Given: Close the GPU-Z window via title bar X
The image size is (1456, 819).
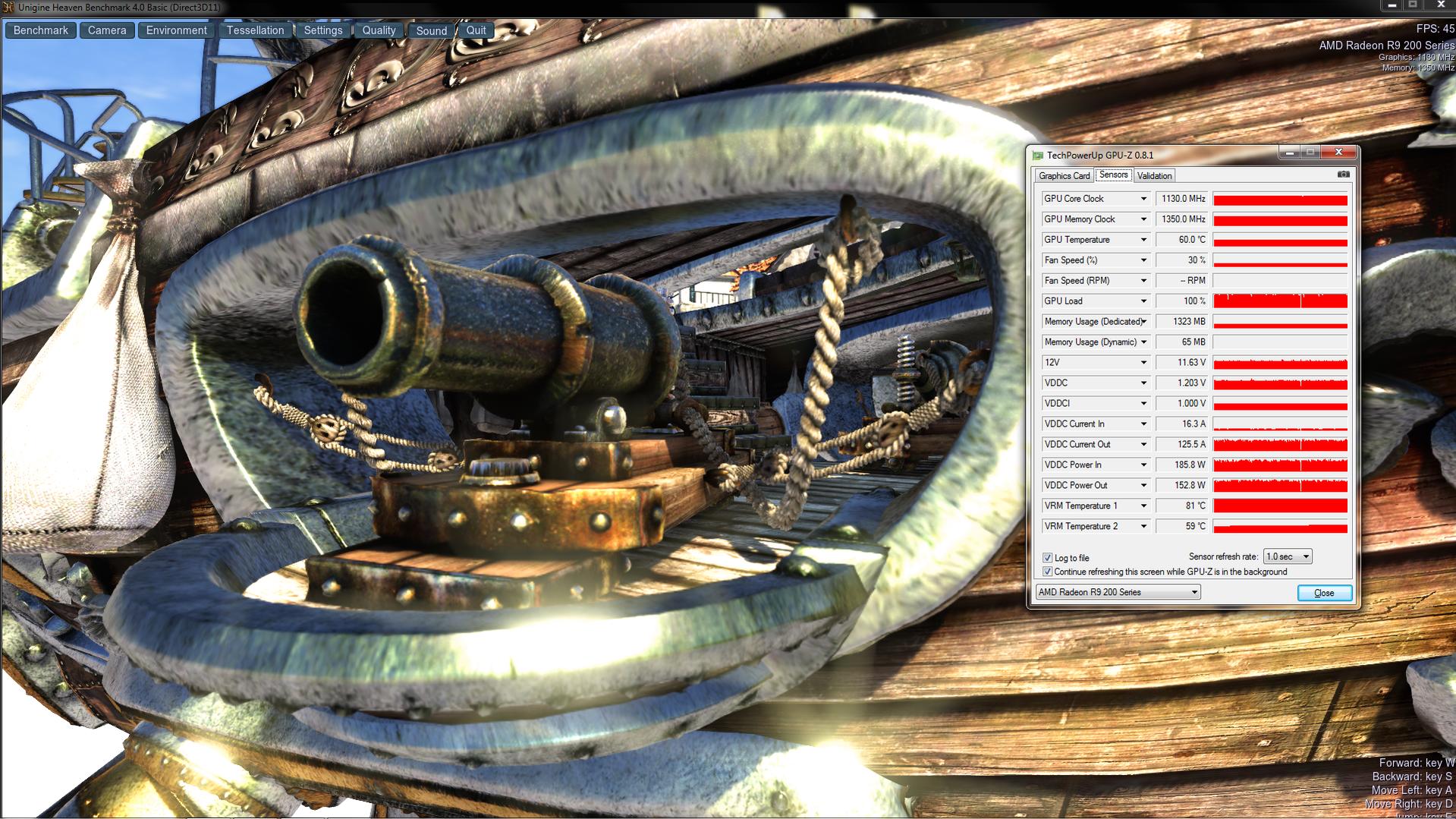Looking at the screenshot, I should [1338, 153].
